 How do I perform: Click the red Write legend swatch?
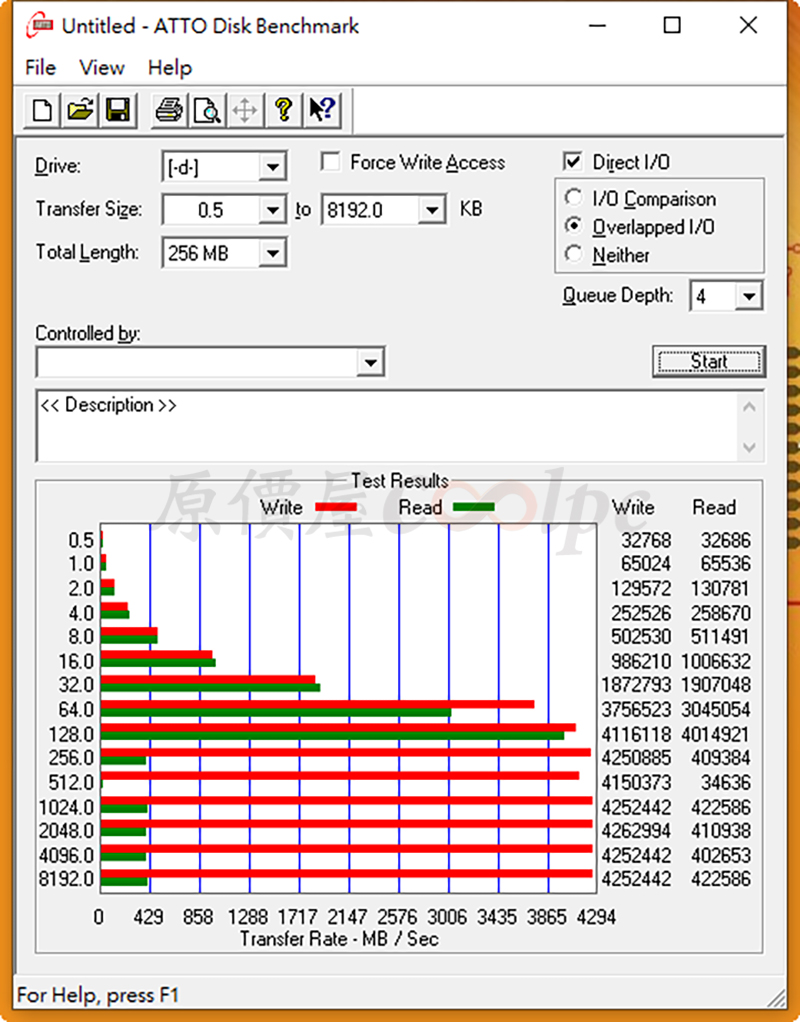click(x=336, y=507)
